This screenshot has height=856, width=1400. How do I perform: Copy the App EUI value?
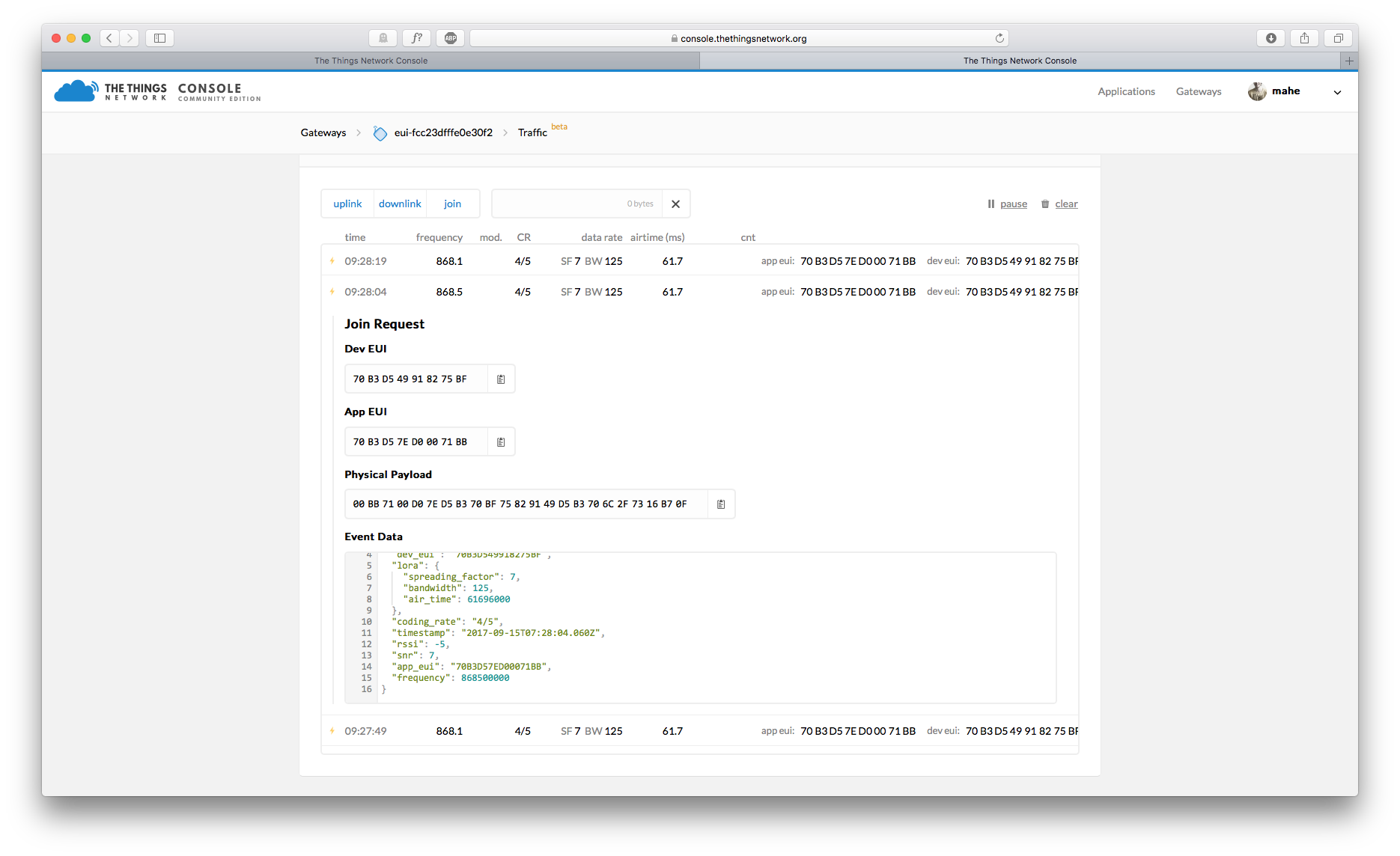click(x=501, y=442)
